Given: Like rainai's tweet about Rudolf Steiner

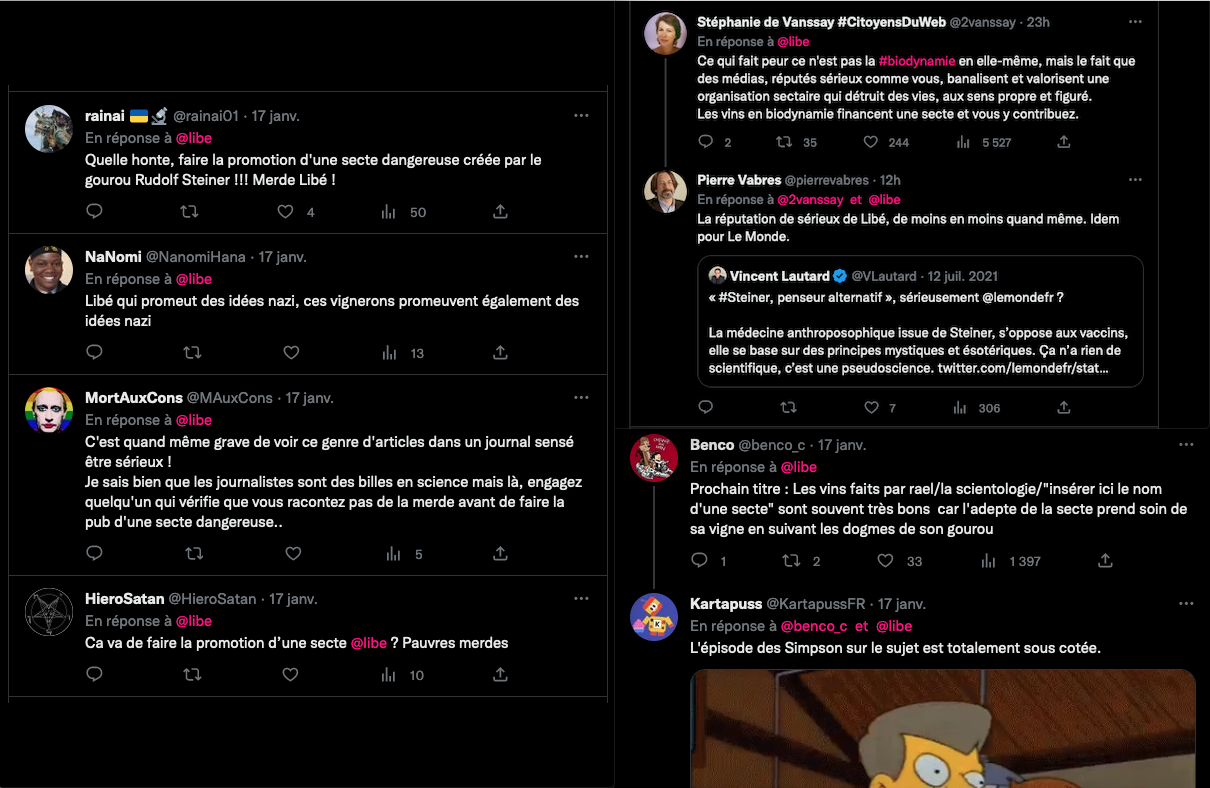Looking at the screenshot, I should pos(286,212).
